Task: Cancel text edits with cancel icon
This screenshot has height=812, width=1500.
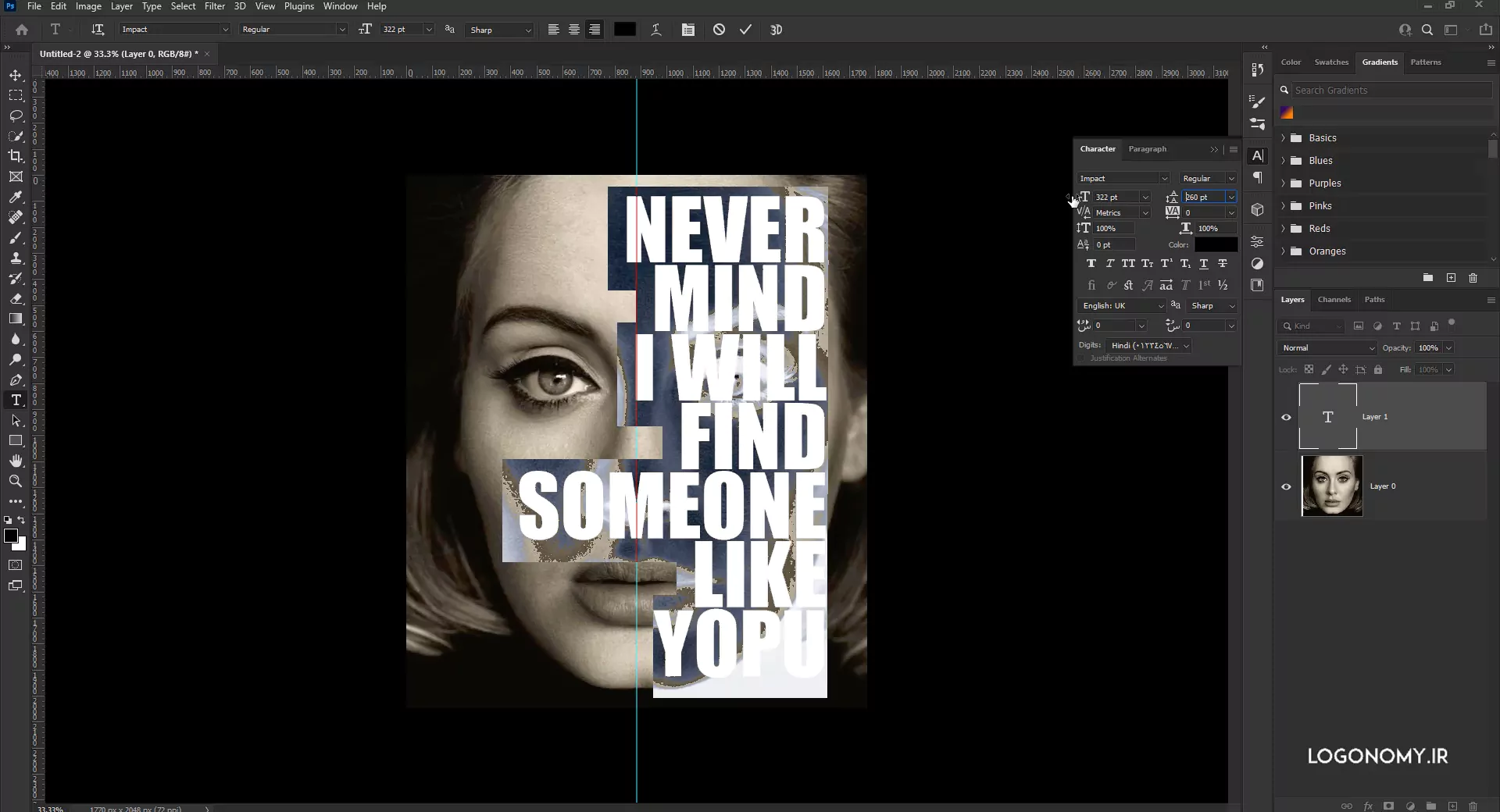Action: pos(719,30)
